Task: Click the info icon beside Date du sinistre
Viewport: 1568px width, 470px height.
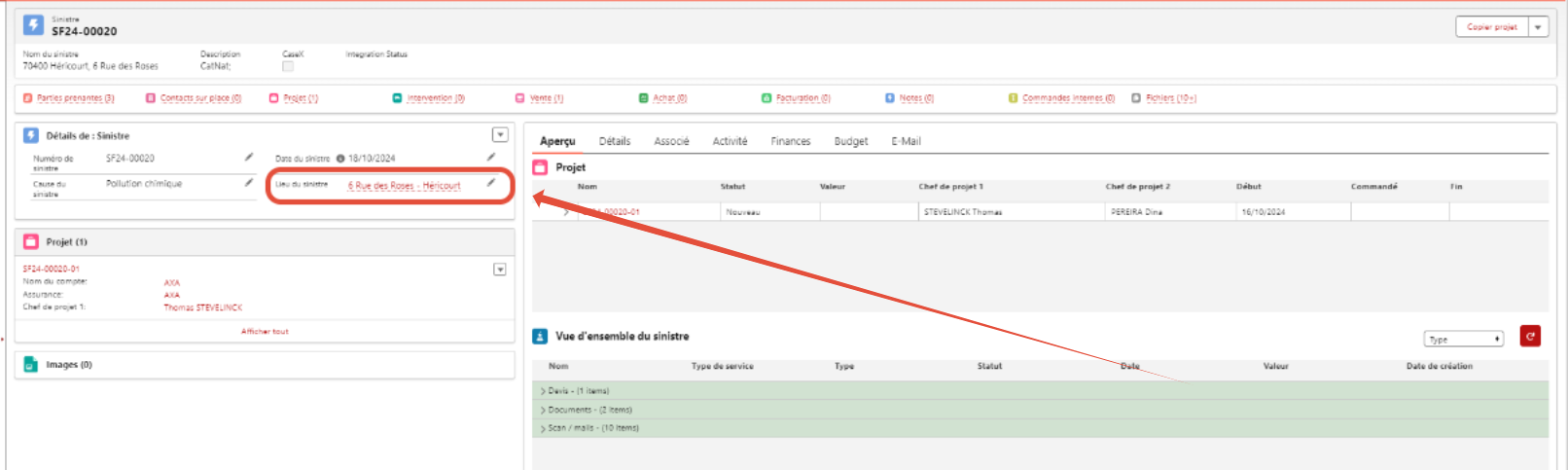Action: coord(340,158)
